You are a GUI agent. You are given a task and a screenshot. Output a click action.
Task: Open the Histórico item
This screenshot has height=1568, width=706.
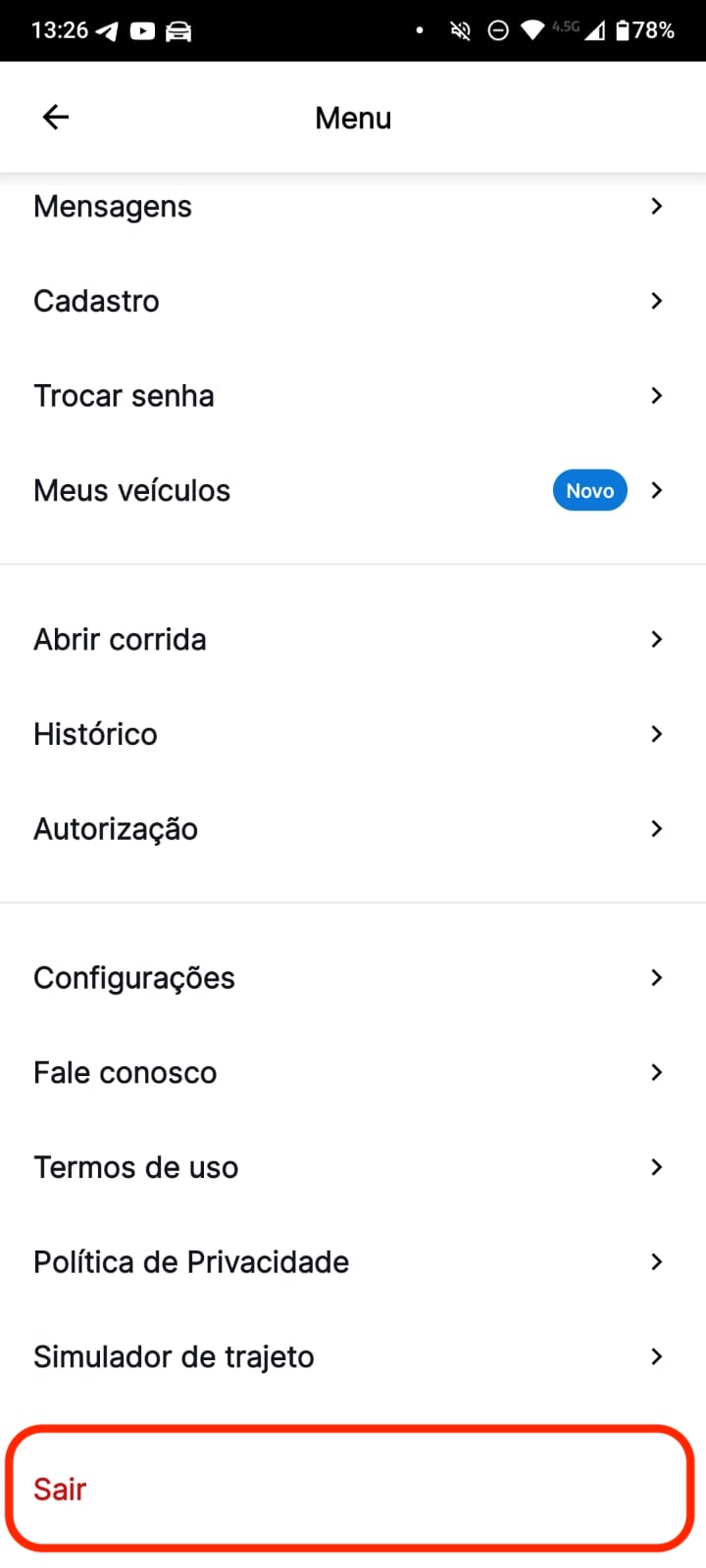[x=96, y=734]
